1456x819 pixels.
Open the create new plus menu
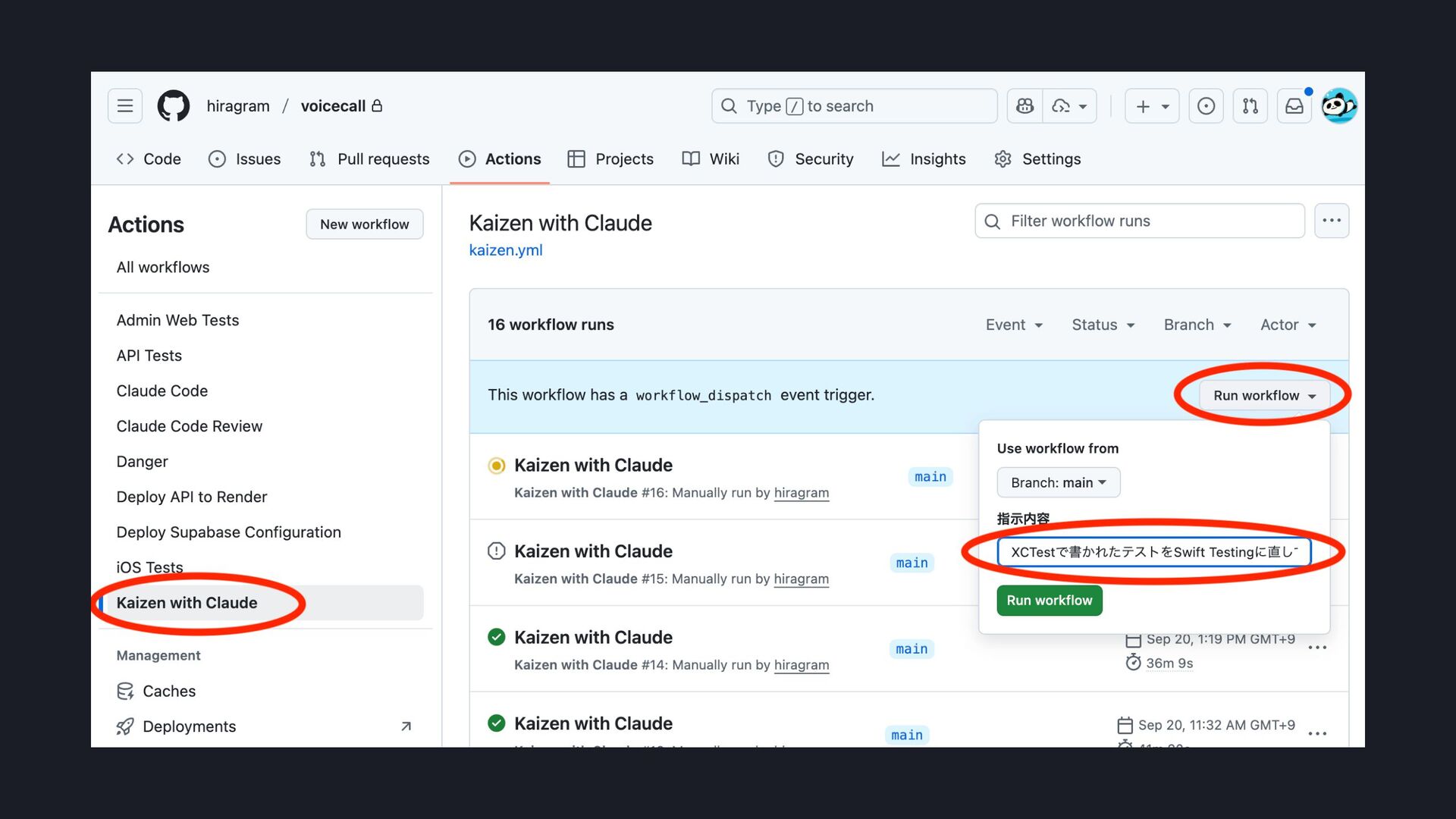click(1152, 106)
